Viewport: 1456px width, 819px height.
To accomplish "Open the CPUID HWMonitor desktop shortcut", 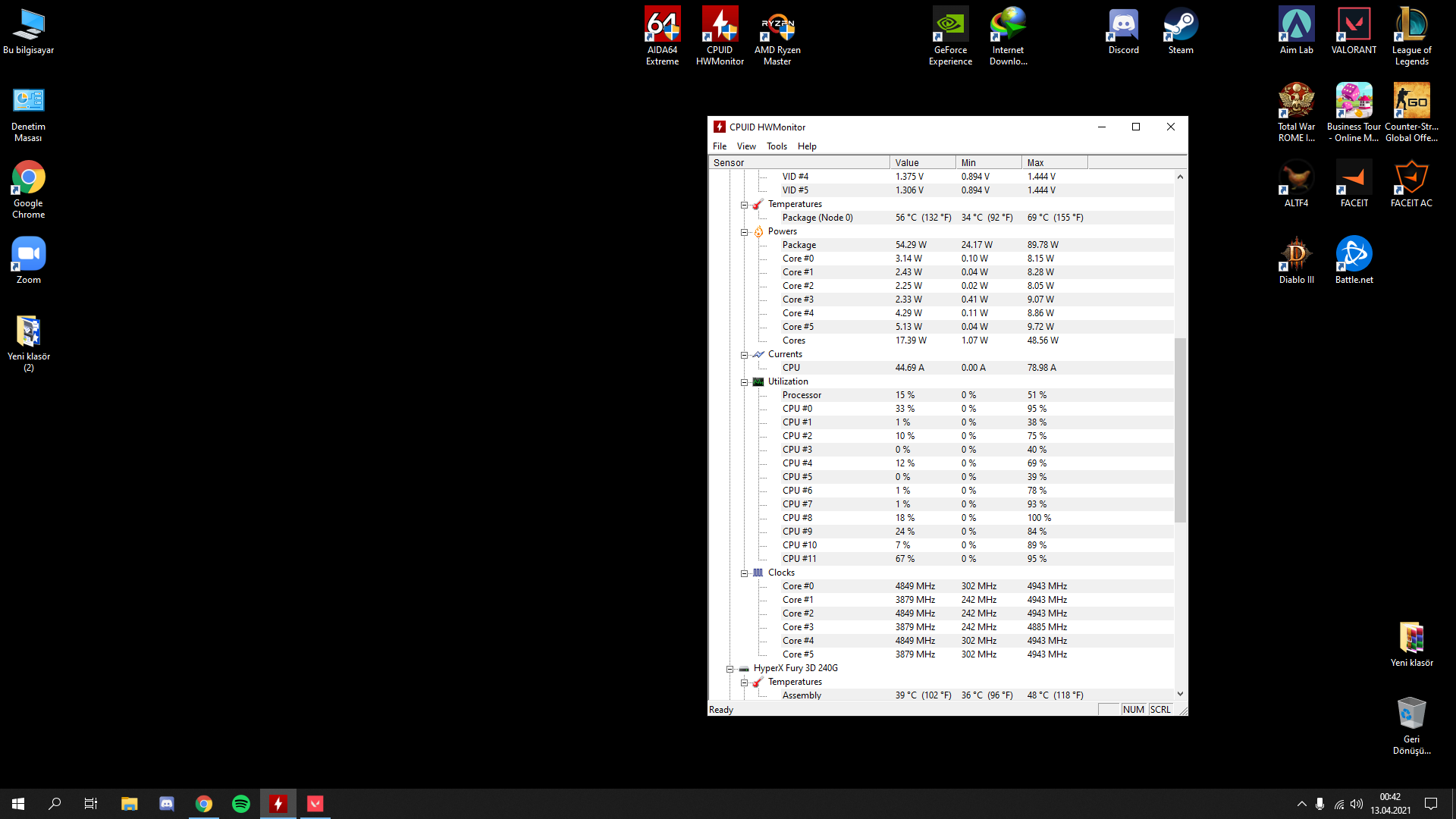I will click(x=720, y=36).
